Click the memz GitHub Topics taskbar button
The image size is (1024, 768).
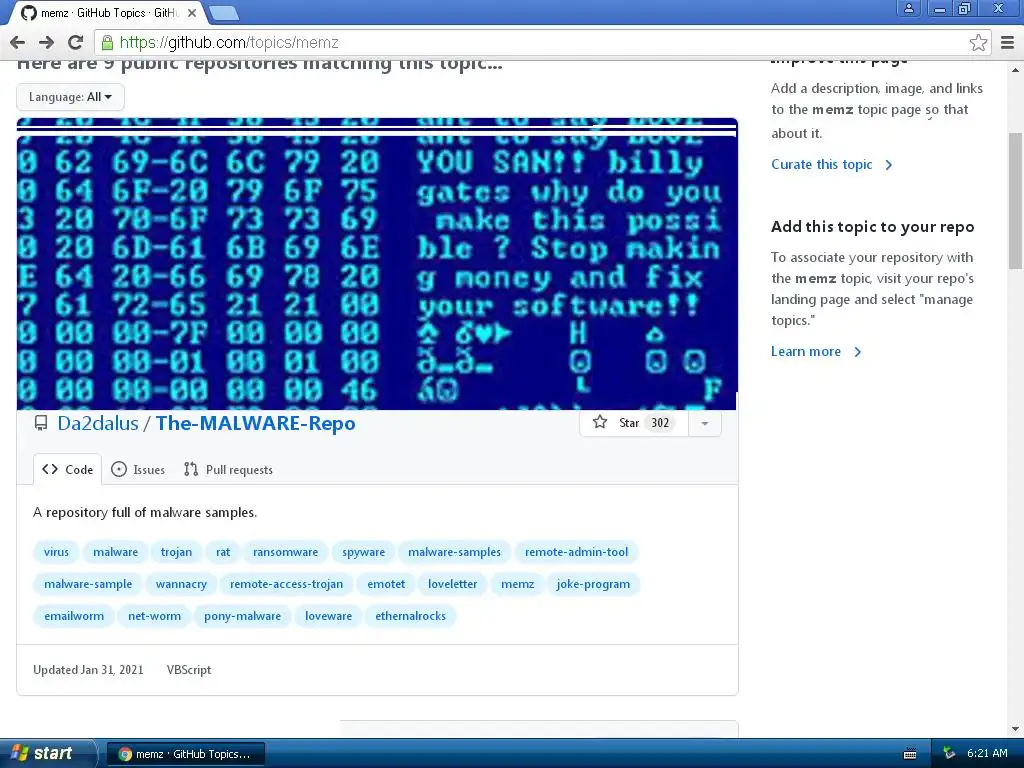(186, 754)
